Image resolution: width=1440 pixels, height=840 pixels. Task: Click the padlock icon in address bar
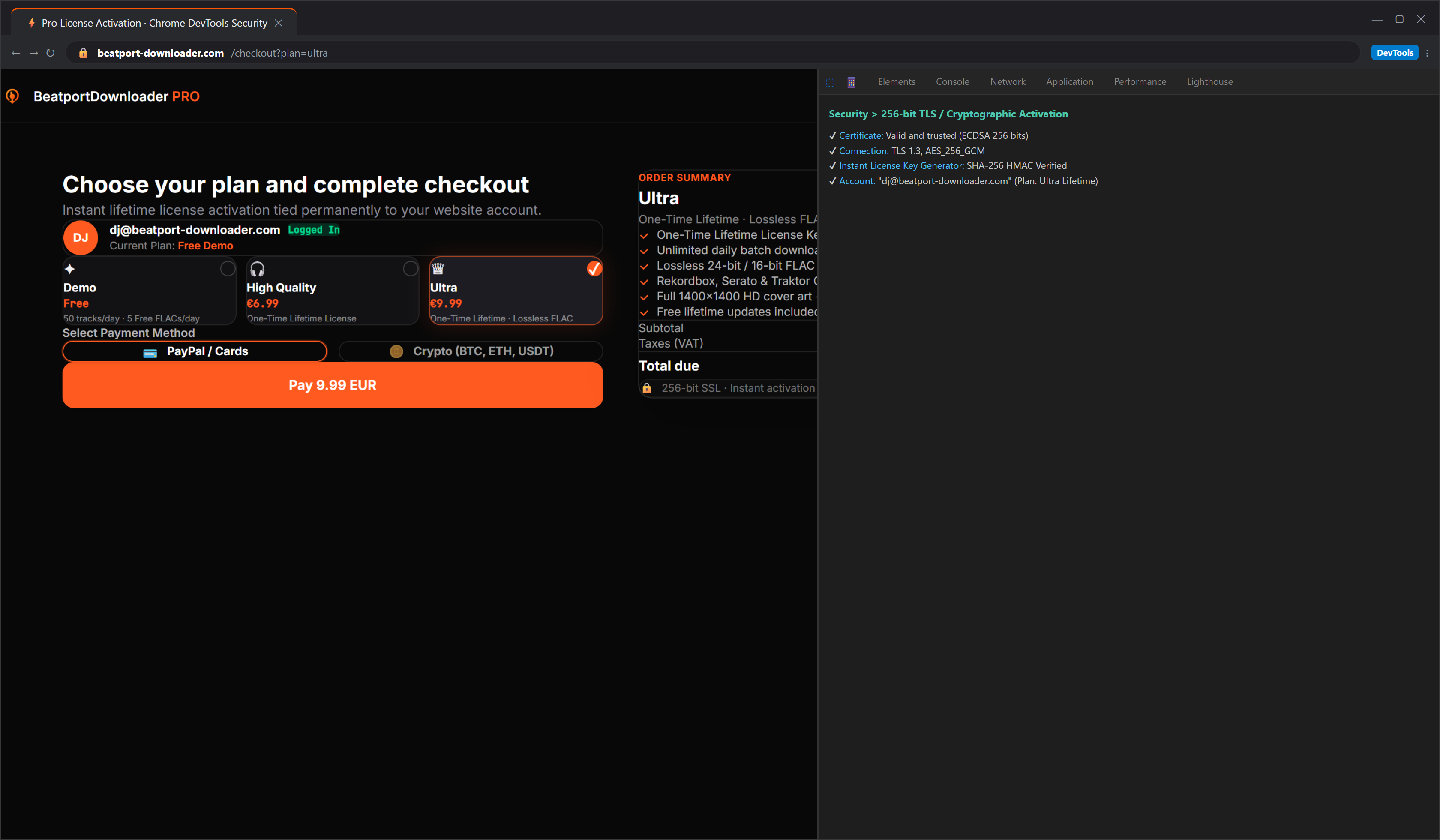[84, 53]
